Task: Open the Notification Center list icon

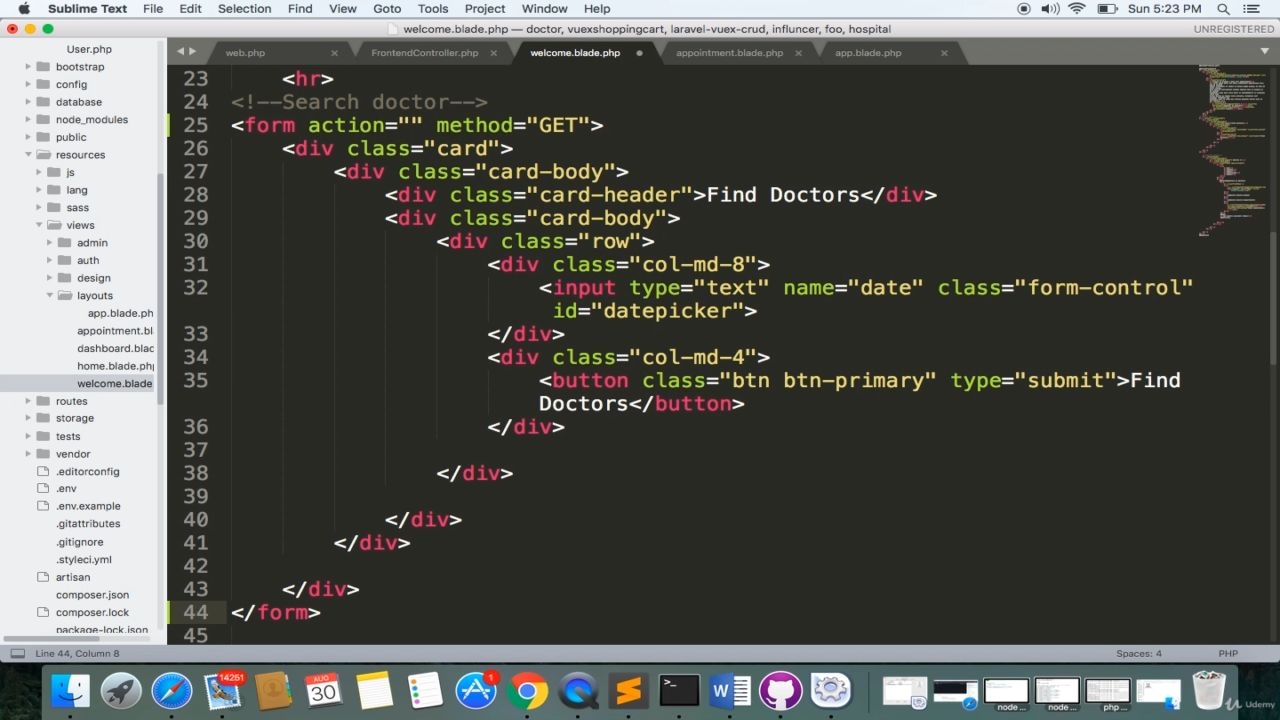Action: click(x=1254, y=9)
